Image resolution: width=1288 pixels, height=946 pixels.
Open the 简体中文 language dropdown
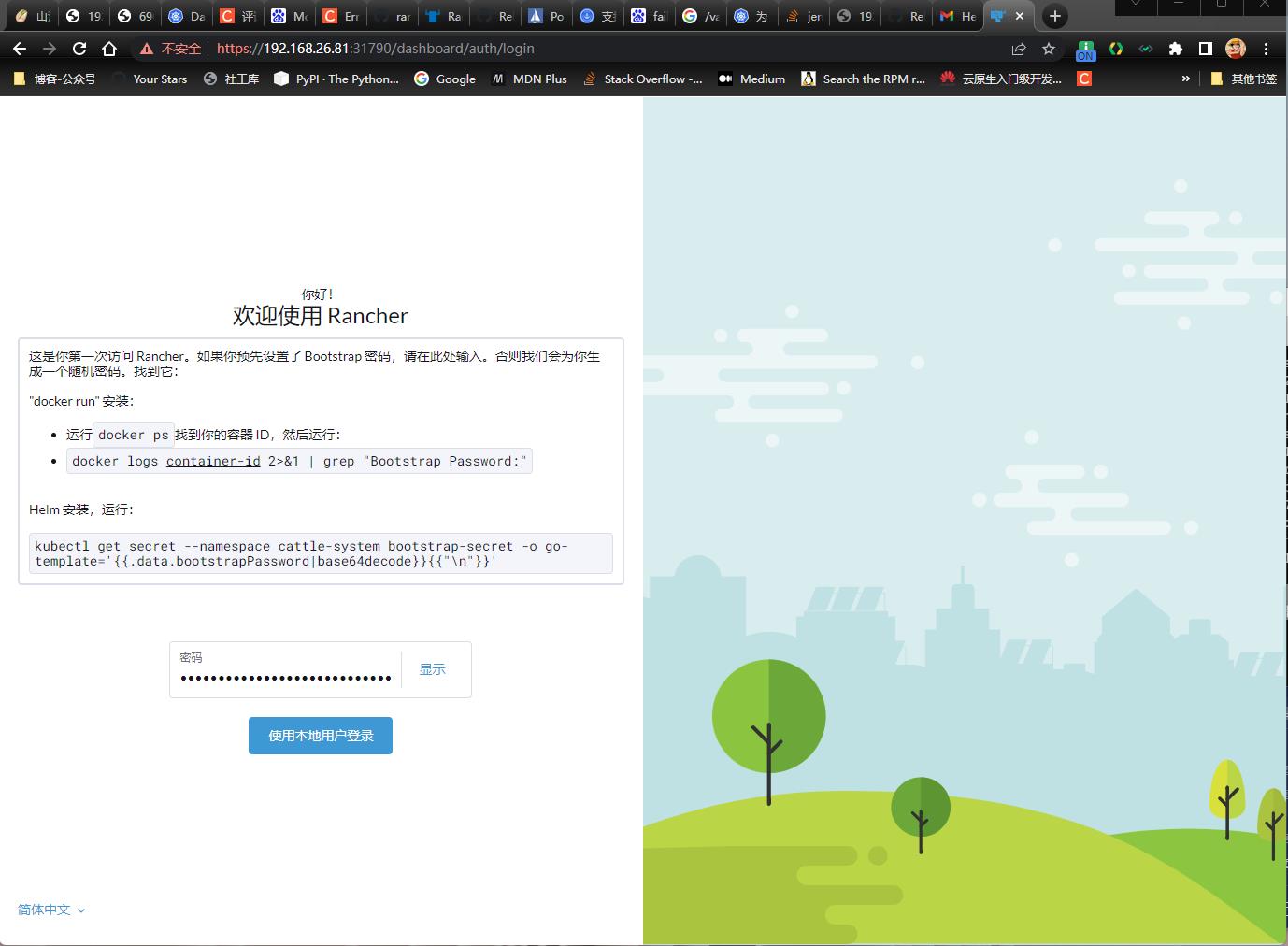pos(51,910)
